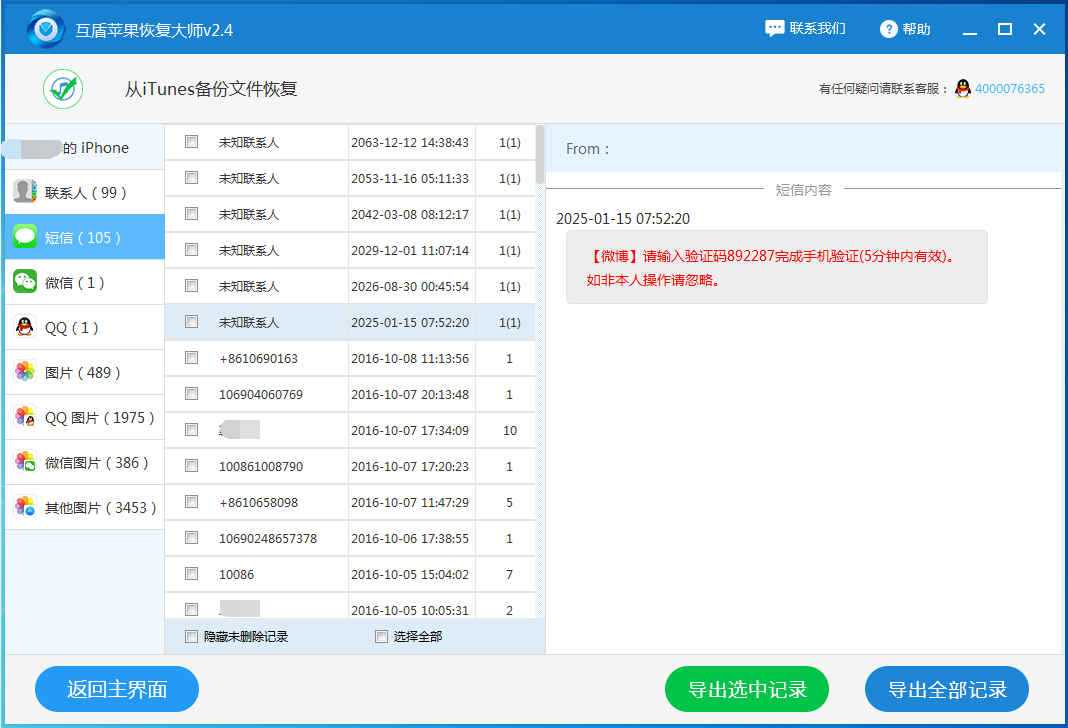Open the 联系人 (99) category
Image resolution: width=1068 pixels, height=728 pixels.
[x=84, y=192]
